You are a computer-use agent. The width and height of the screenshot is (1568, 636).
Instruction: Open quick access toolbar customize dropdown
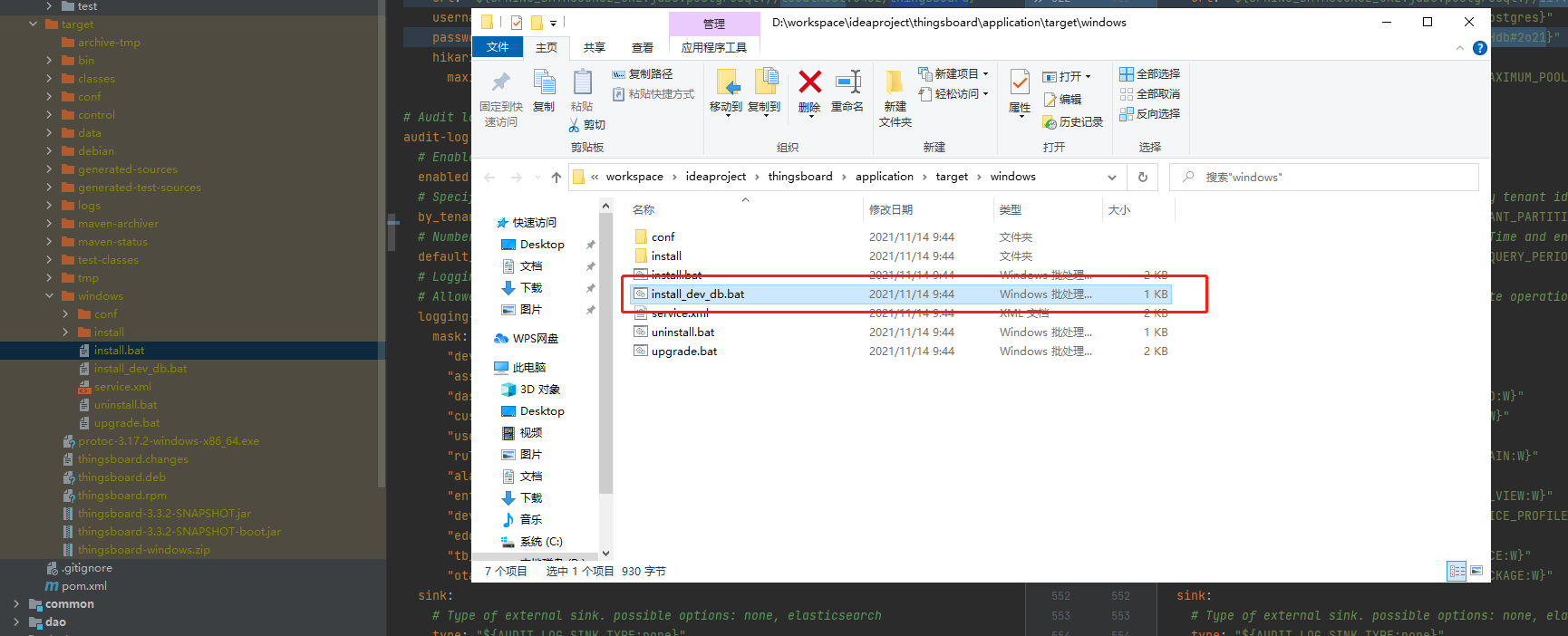pyautogui.click(x=553, y=24)
